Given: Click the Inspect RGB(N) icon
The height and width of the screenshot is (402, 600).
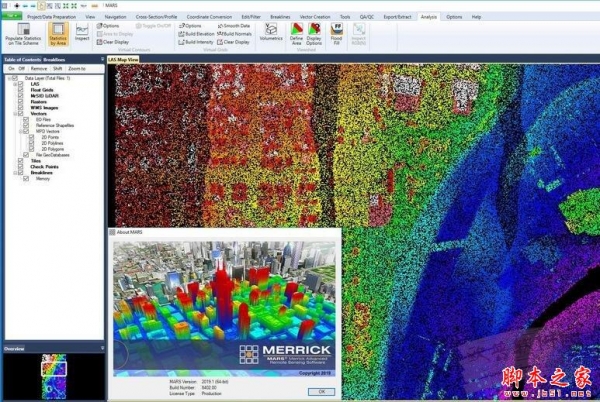Looking at the screenshot, I should tap(359, 29).
